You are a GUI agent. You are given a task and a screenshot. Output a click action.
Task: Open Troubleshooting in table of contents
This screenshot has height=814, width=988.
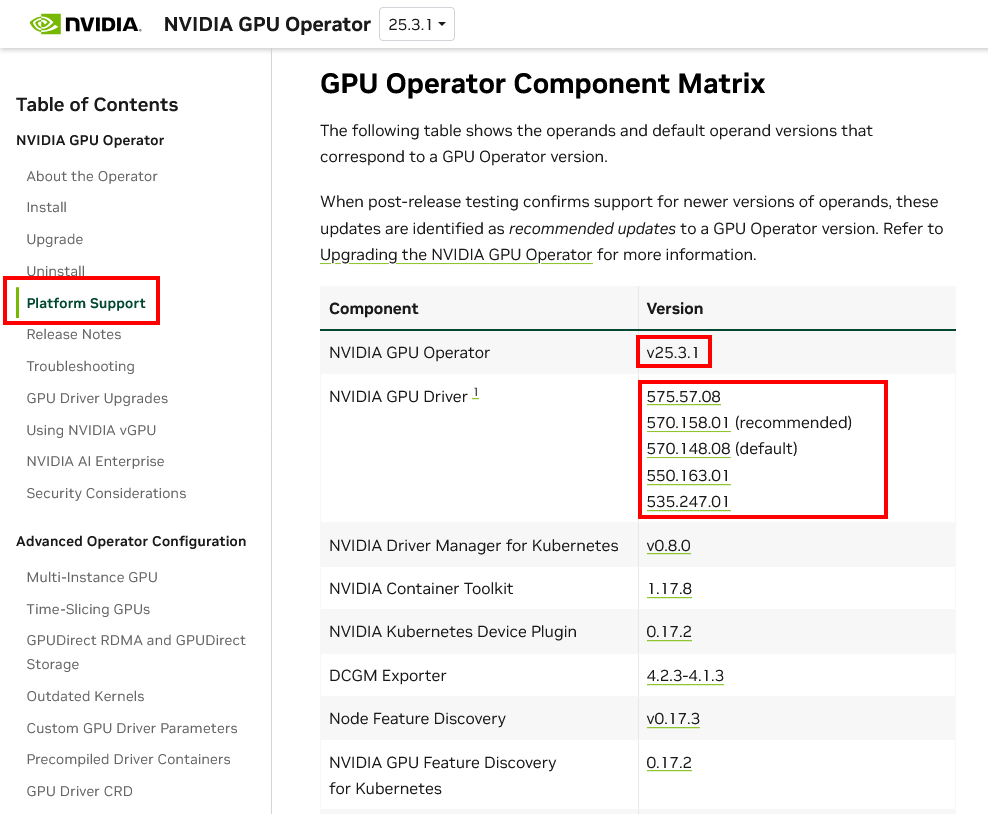tap(80, 366)
